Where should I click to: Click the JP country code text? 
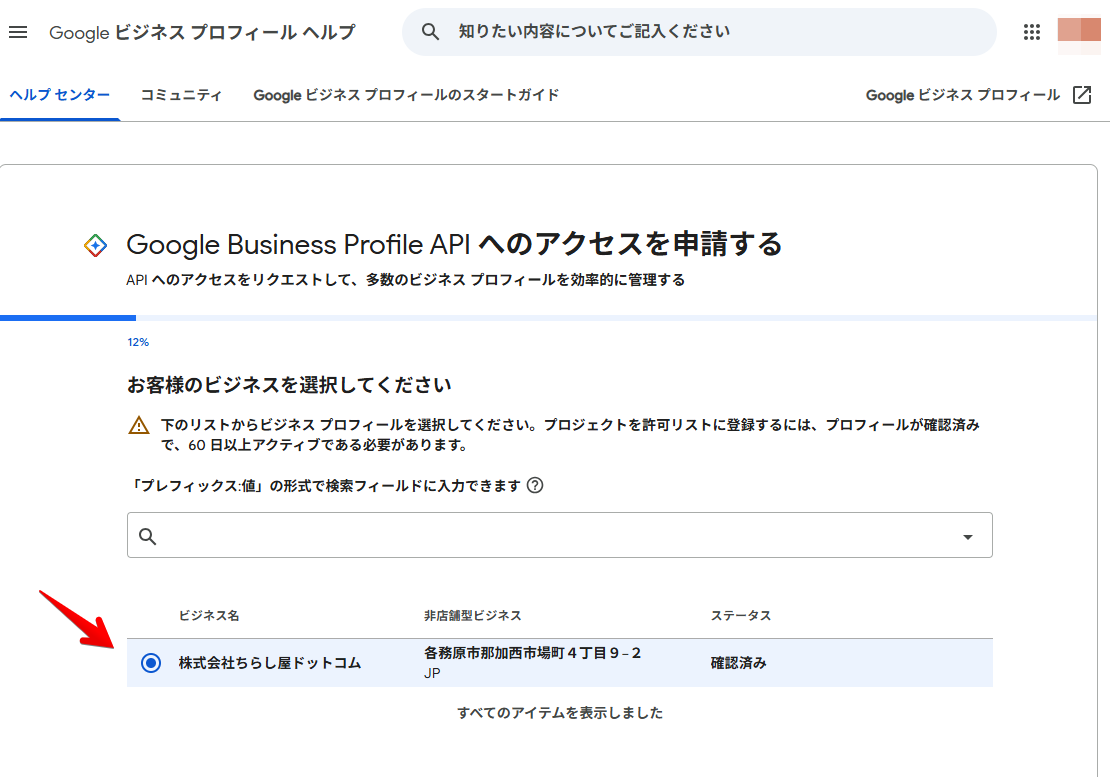coord(432,674)
